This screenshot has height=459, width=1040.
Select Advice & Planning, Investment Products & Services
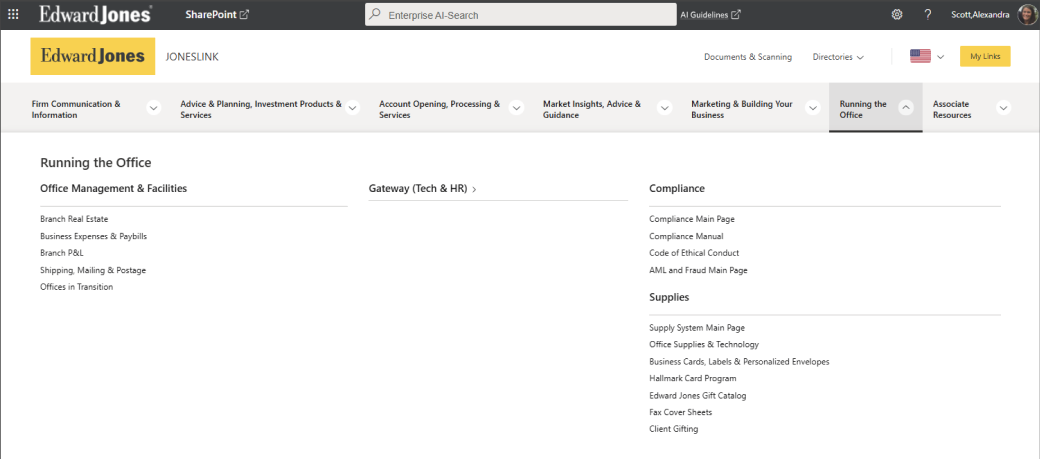(x=261, y=109)
